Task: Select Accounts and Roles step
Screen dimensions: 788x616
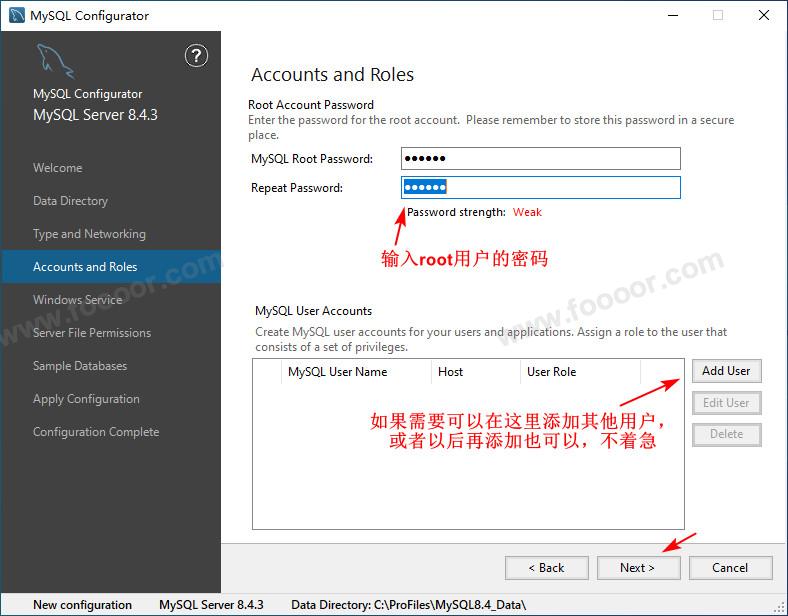Action: [85, 267]
